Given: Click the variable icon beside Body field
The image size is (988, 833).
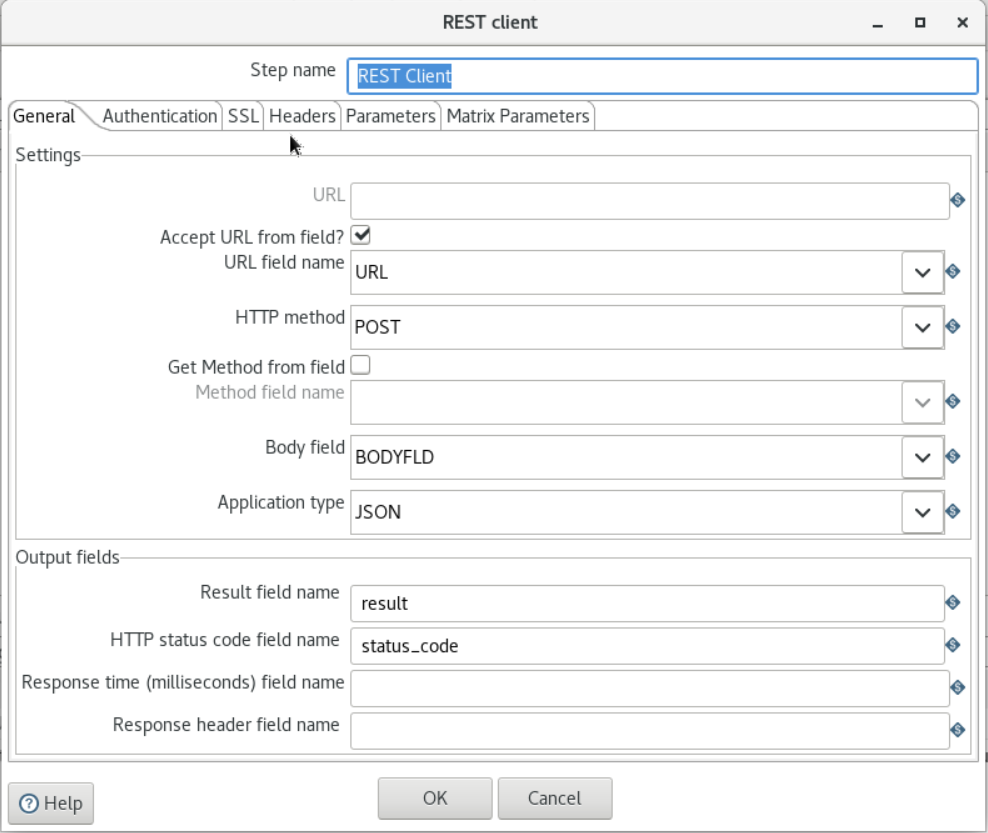Looking at the screenshot, I should pos(953,456).
